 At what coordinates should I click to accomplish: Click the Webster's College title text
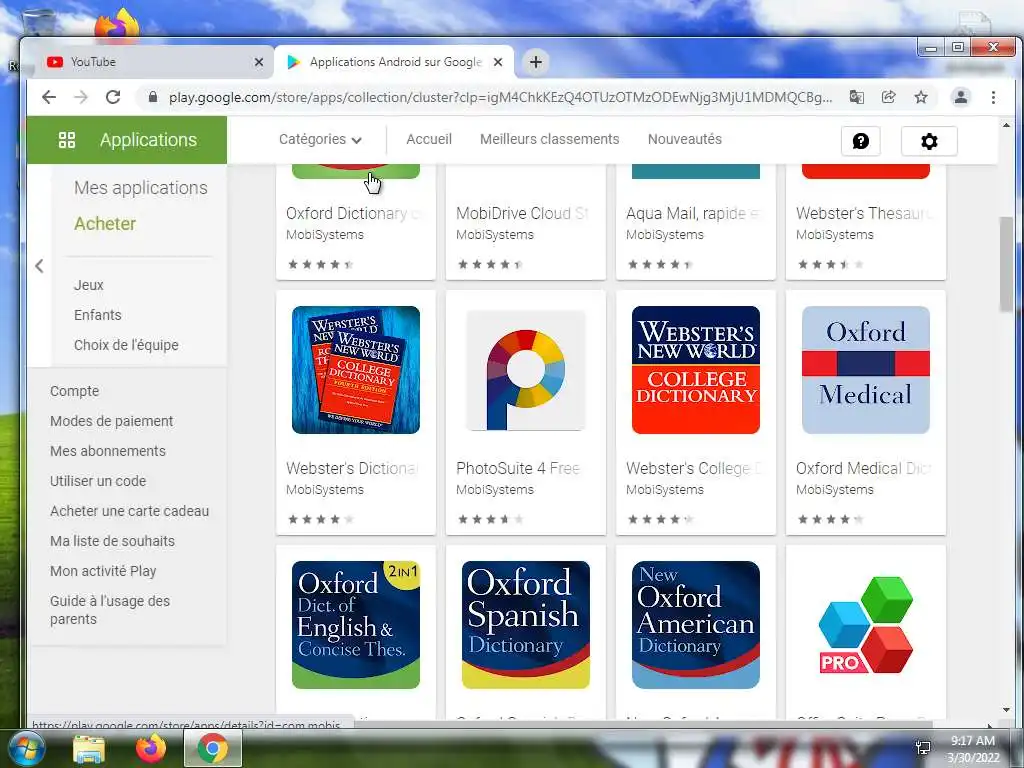(x=694, y=468)
